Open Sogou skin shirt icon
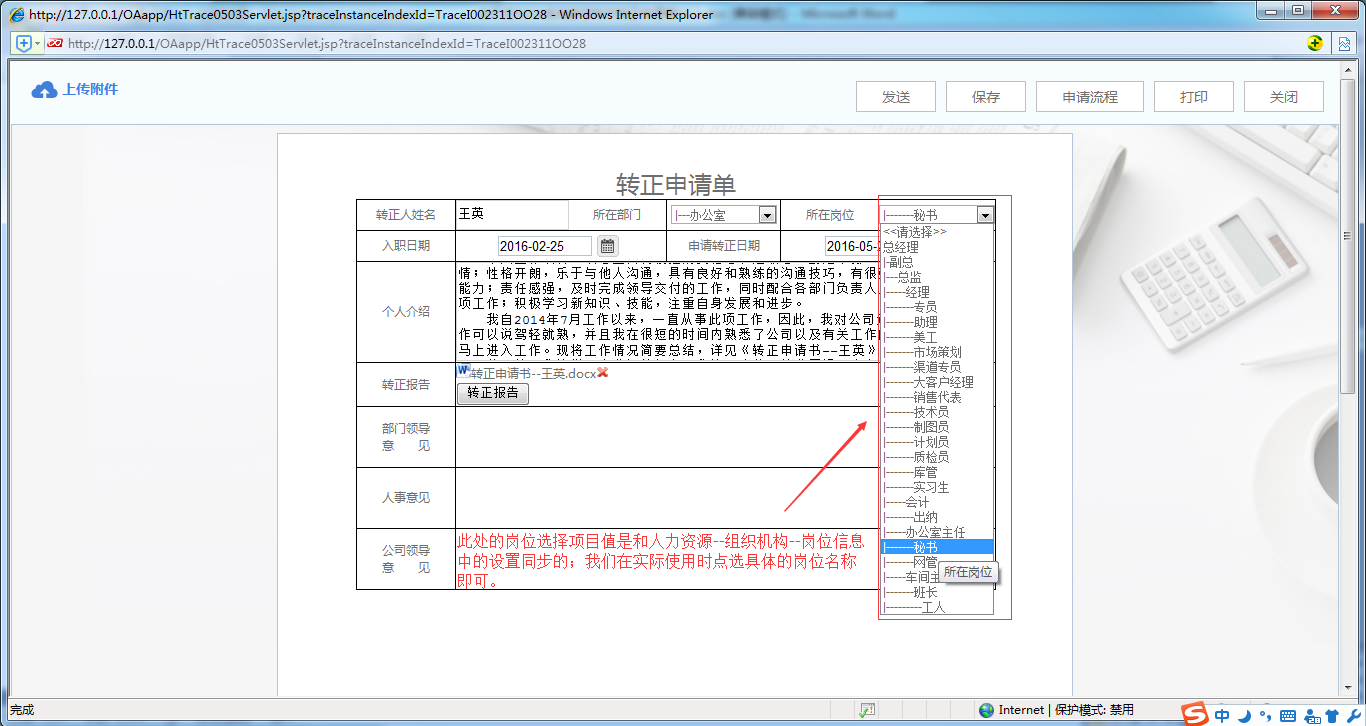 point(1330,715)
